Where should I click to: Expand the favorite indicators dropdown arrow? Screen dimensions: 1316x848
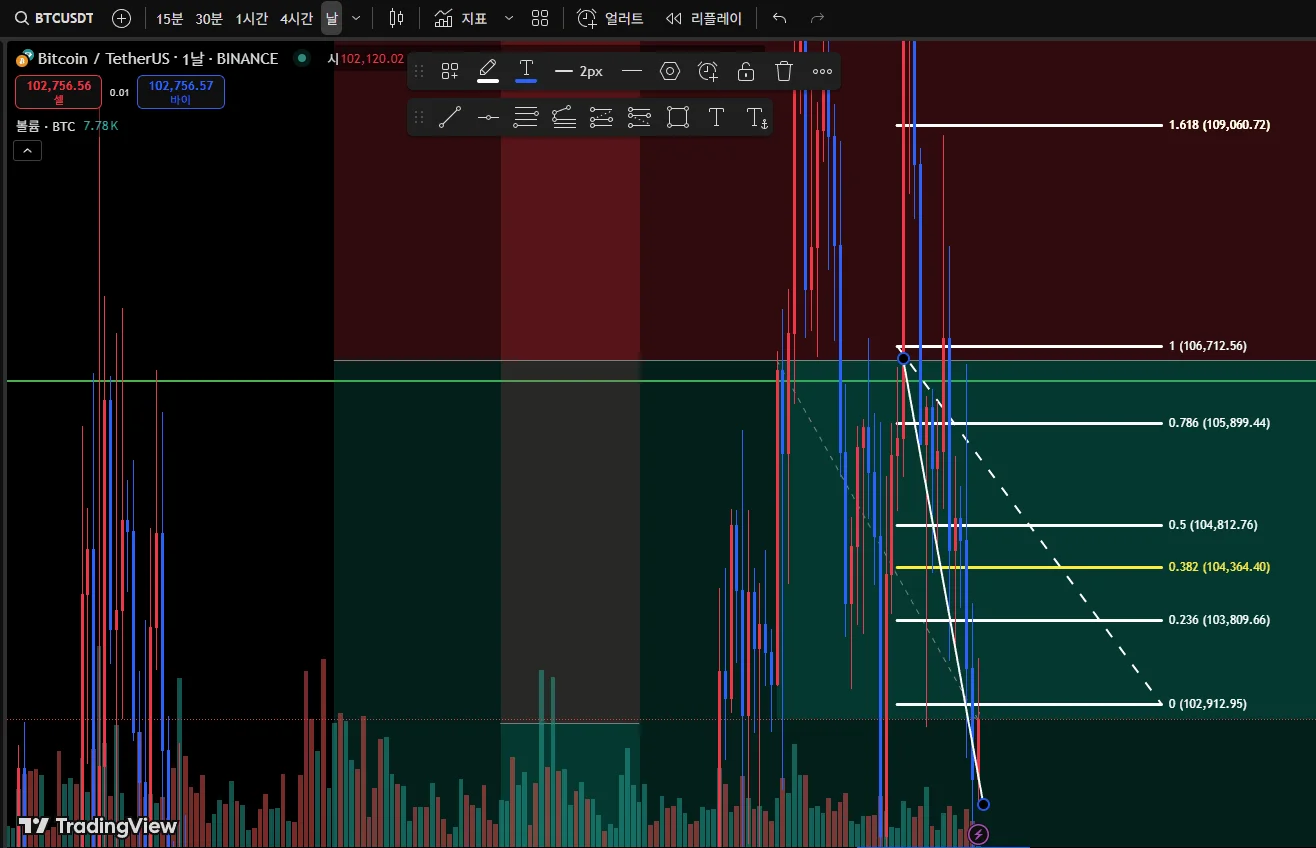(509, 18)
